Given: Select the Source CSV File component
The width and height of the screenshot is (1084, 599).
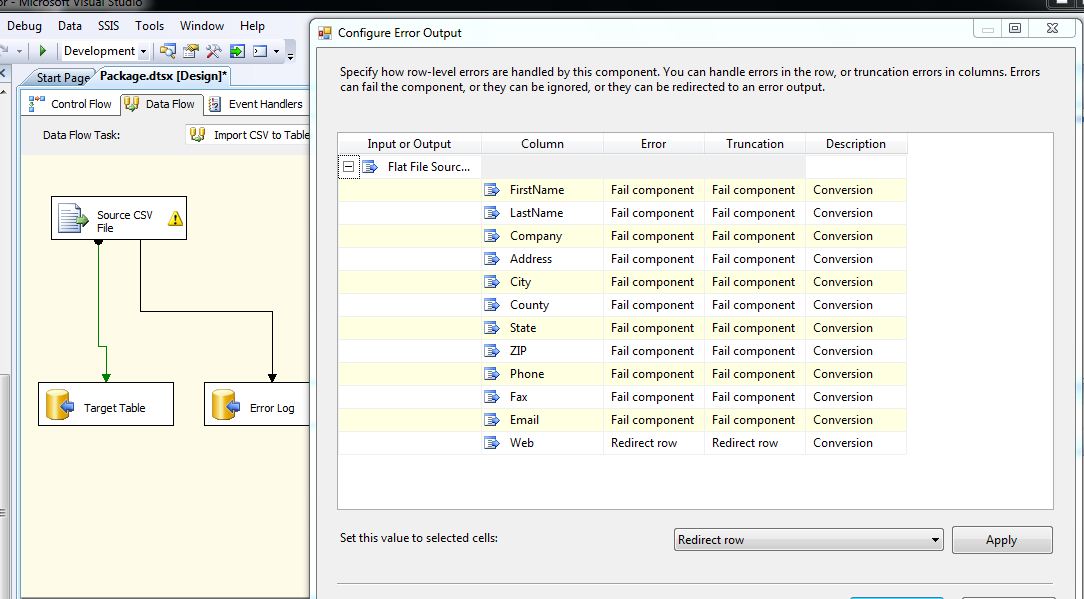Looking at the screenshot, I should tap(119, 218).
